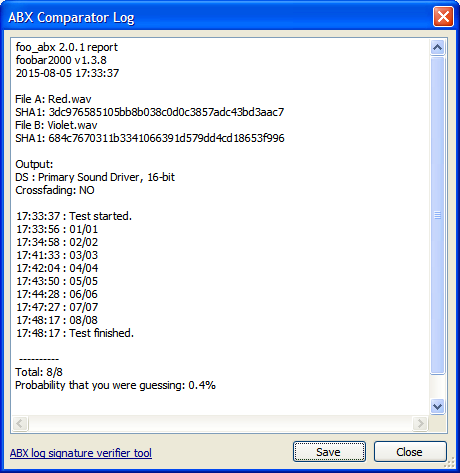
Task: Click the 'foo_abx 2.0.1 report' line
Action: tap(67, 47)
